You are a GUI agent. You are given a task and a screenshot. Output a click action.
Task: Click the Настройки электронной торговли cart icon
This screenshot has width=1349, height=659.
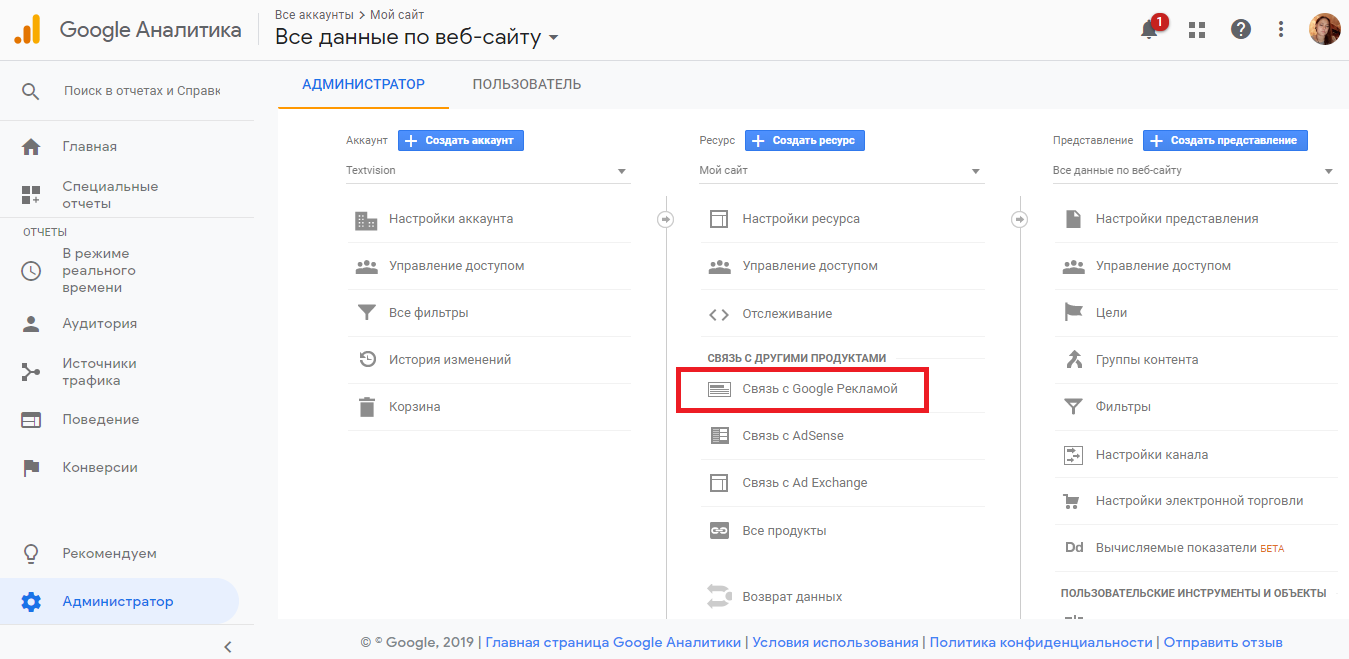click(1073, 501)
